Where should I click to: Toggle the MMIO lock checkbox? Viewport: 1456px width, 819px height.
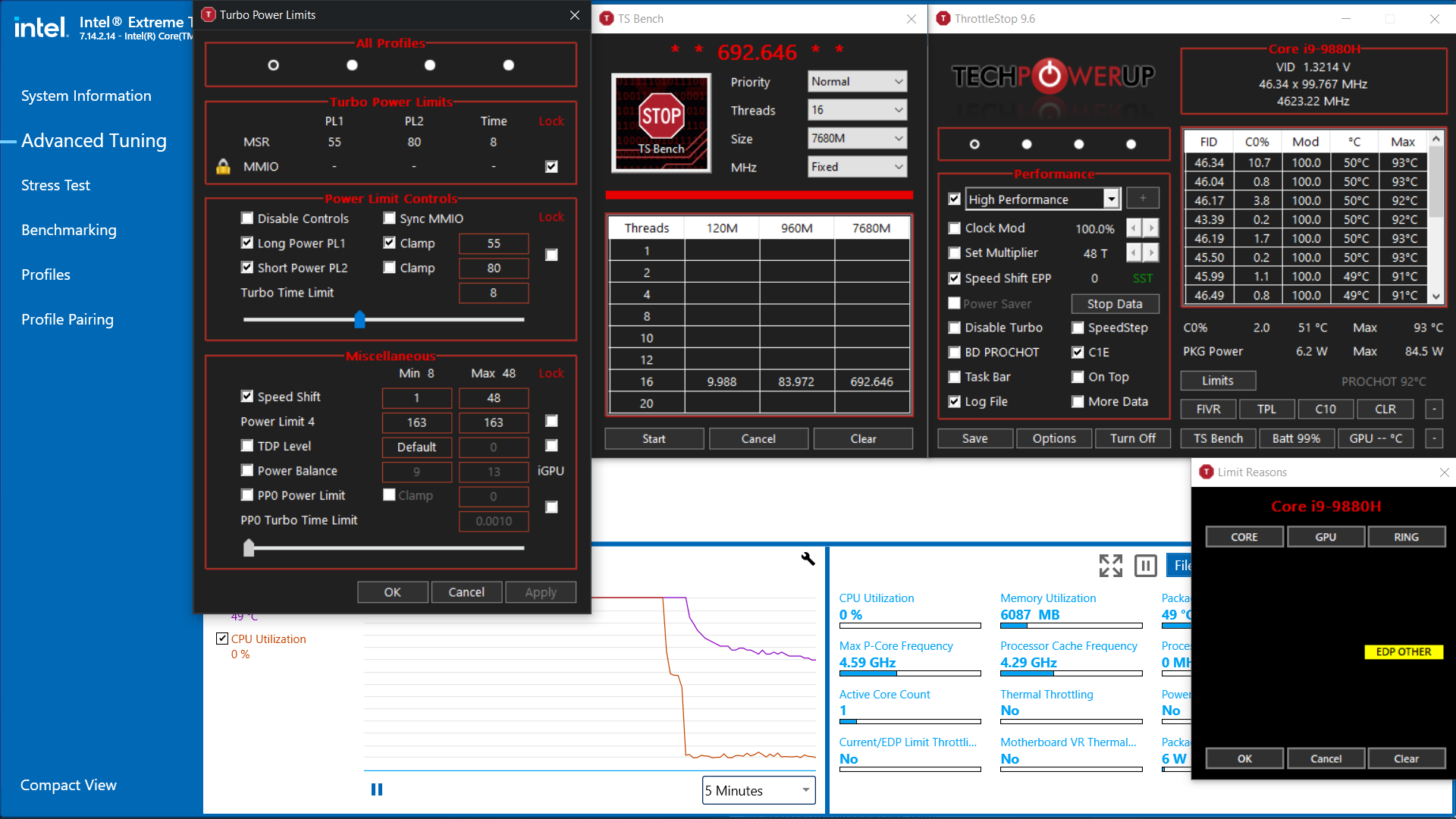point(551,166)
